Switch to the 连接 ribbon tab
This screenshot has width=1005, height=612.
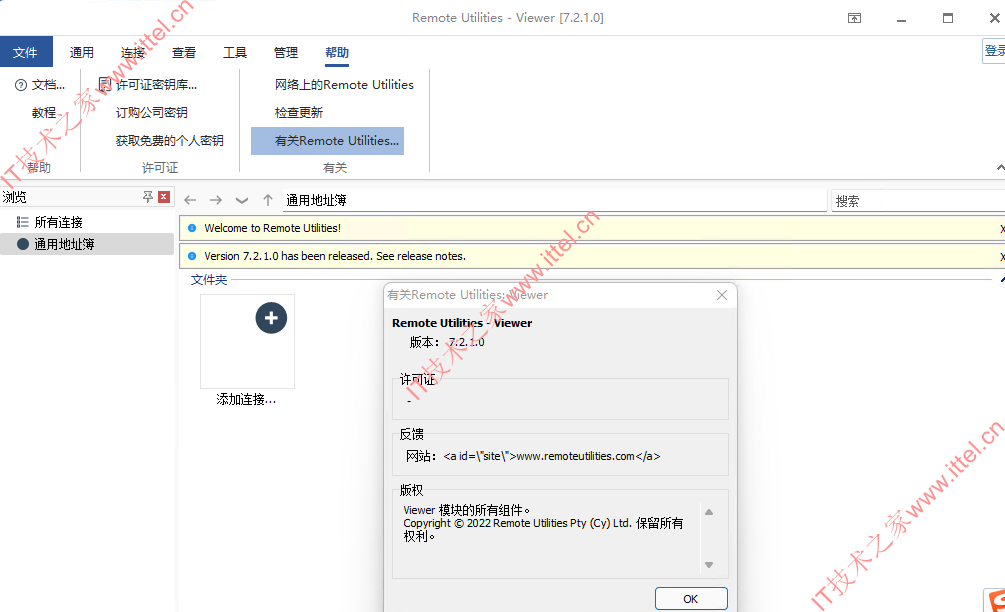click(x=133, y=53)
